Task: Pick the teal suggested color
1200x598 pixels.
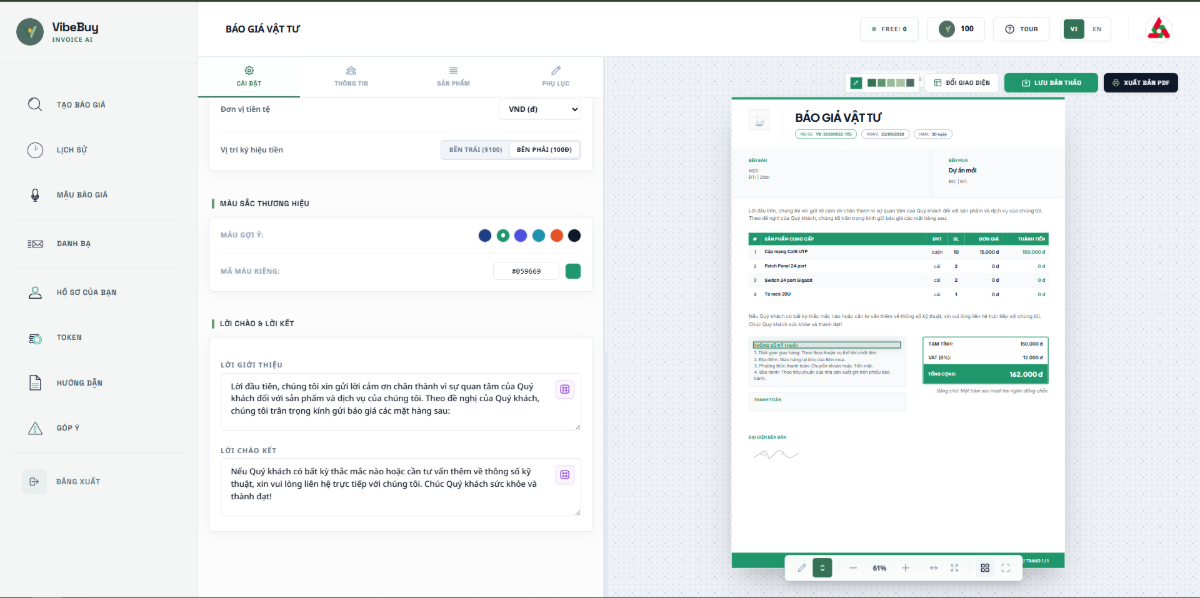Action: (539, 235)
